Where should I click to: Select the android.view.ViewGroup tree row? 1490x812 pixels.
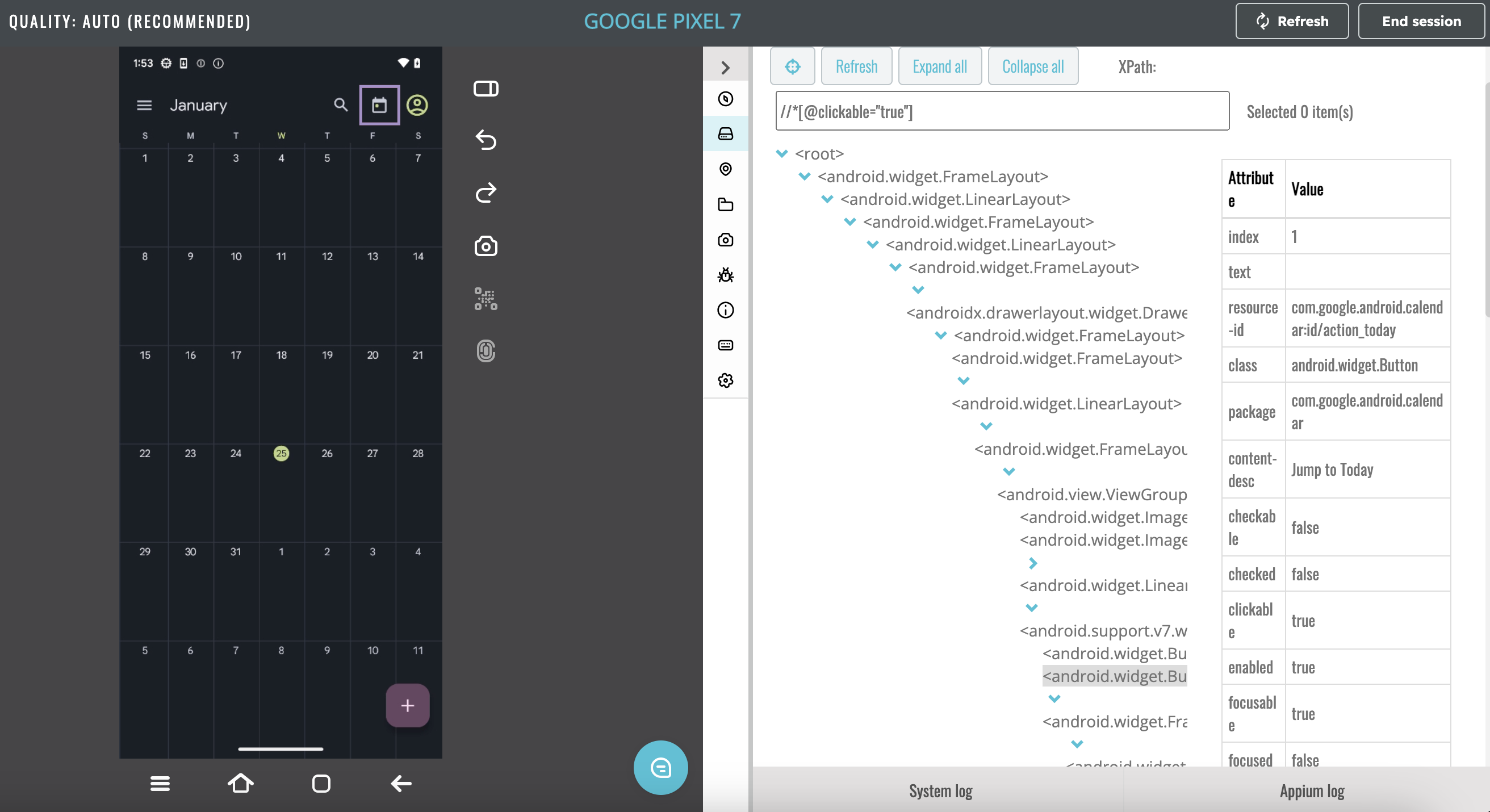pos(1091,495)
